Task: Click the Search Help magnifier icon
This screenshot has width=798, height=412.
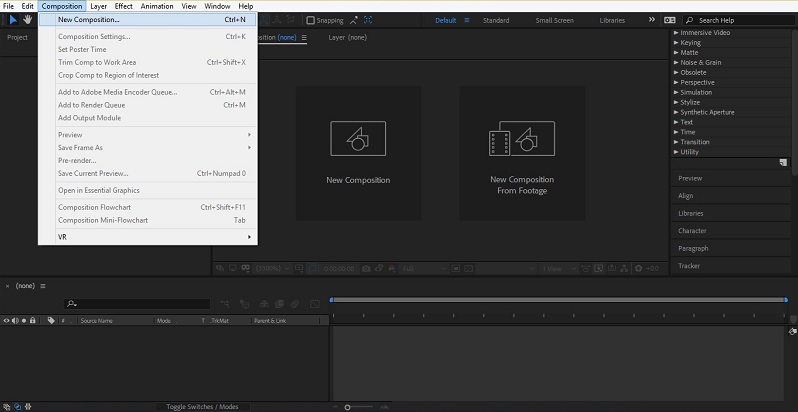Action: [x=691, y=20]
